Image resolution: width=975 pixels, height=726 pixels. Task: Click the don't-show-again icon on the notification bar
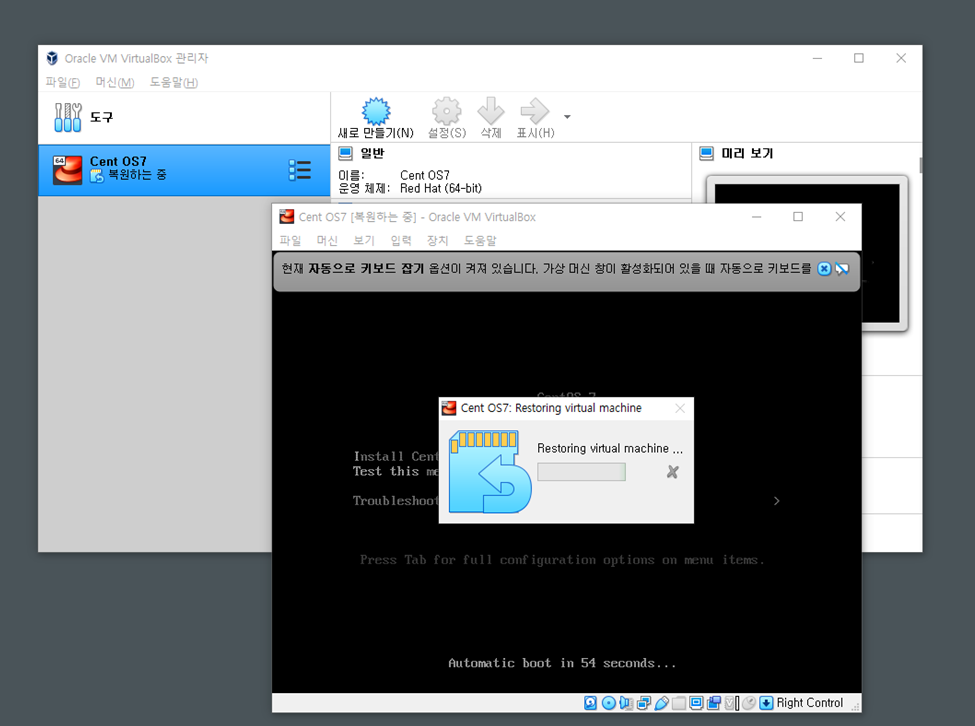click(x=842, y=269)
